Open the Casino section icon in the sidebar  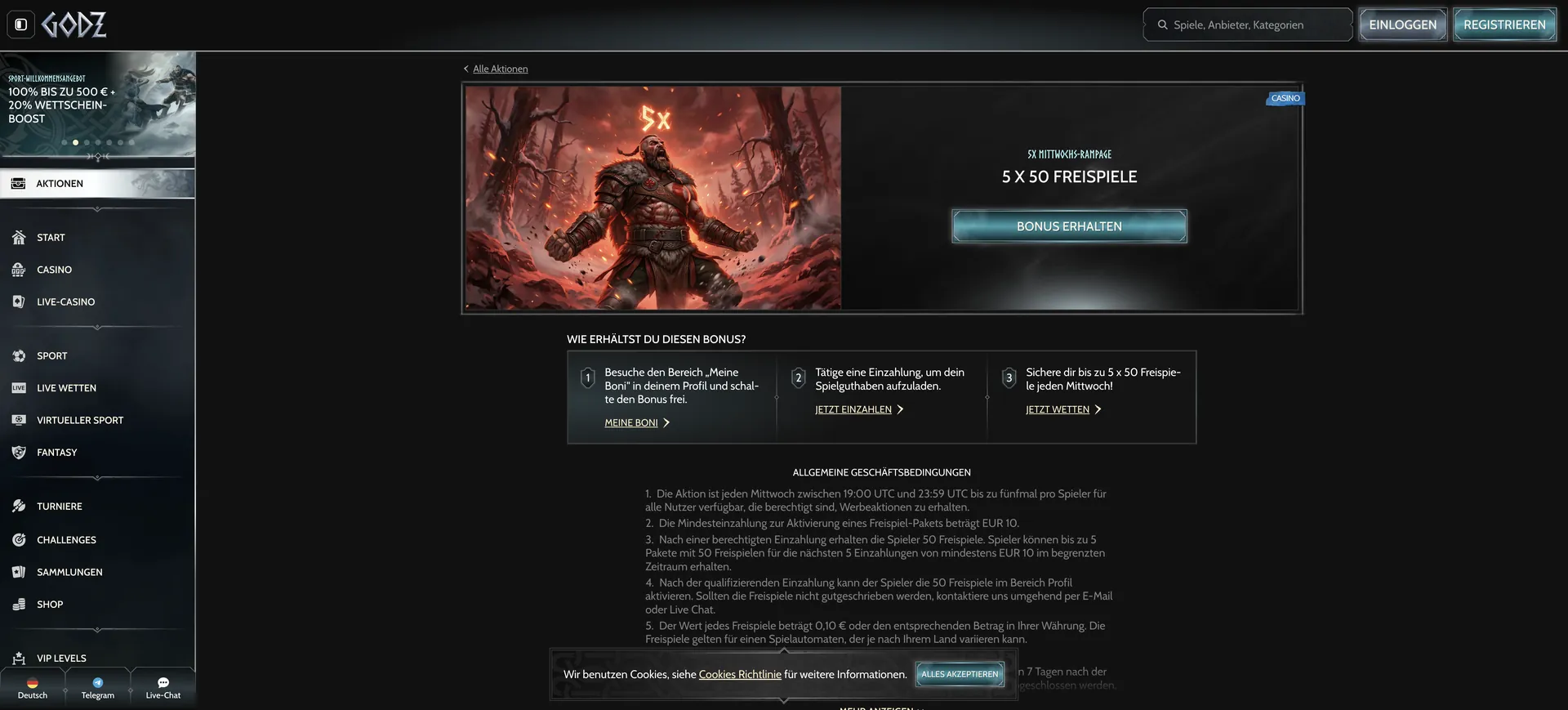pos(19,270)
